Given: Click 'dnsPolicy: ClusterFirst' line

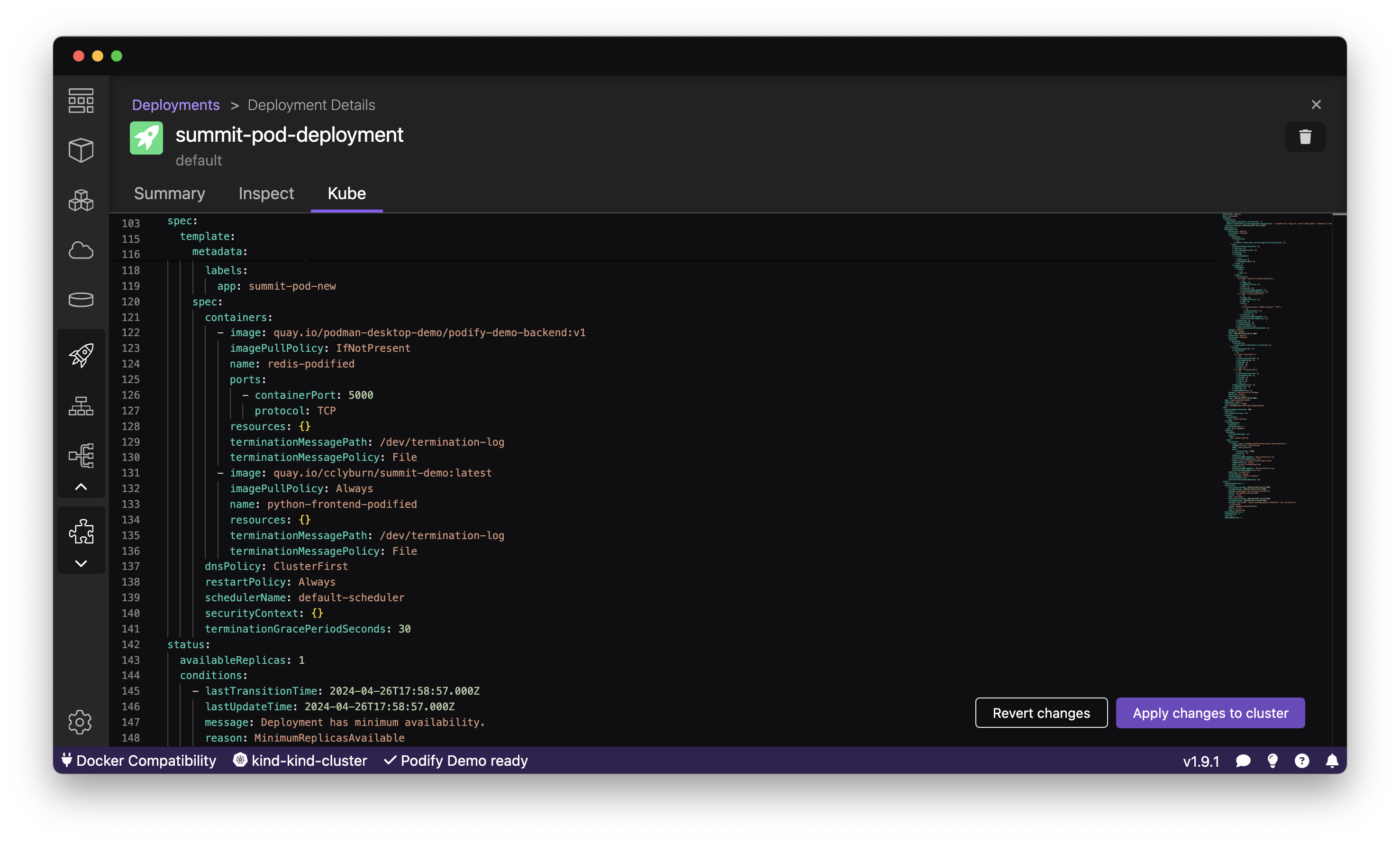Looking at the screenshot, I should pos(276,566).
